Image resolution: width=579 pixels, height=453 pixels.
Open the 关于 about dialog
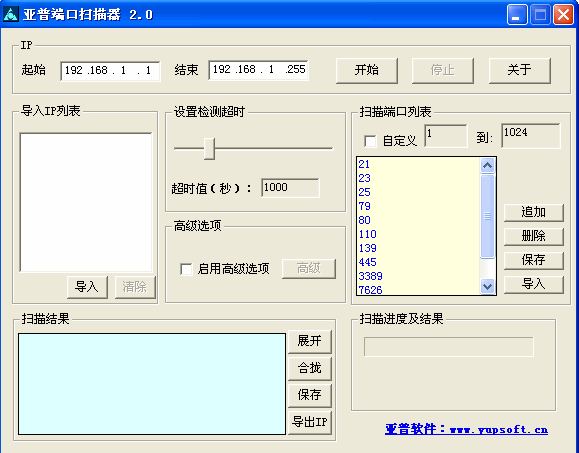pos(520,70)
